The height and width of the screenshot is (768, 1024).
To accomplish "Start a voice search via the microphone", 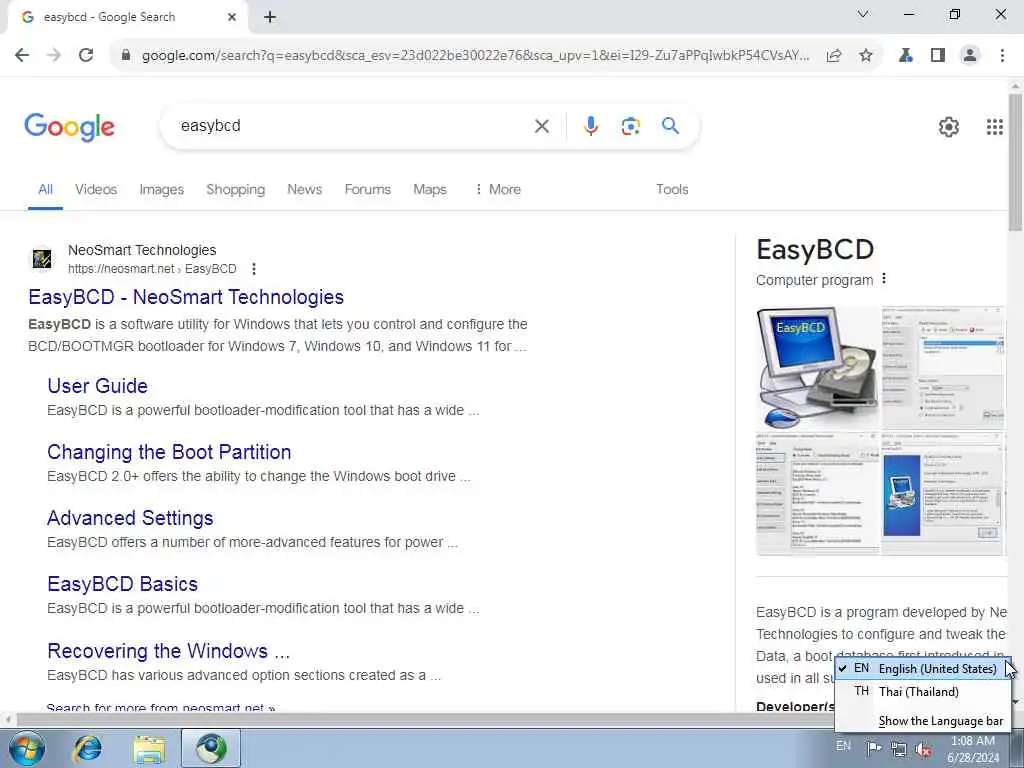I will (590, 126).
